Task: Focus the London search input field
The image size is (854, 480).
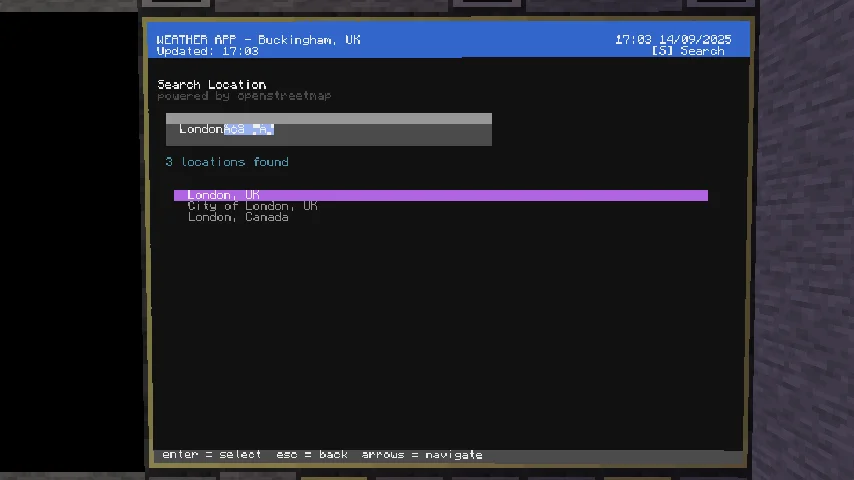Action: [328, 130]
